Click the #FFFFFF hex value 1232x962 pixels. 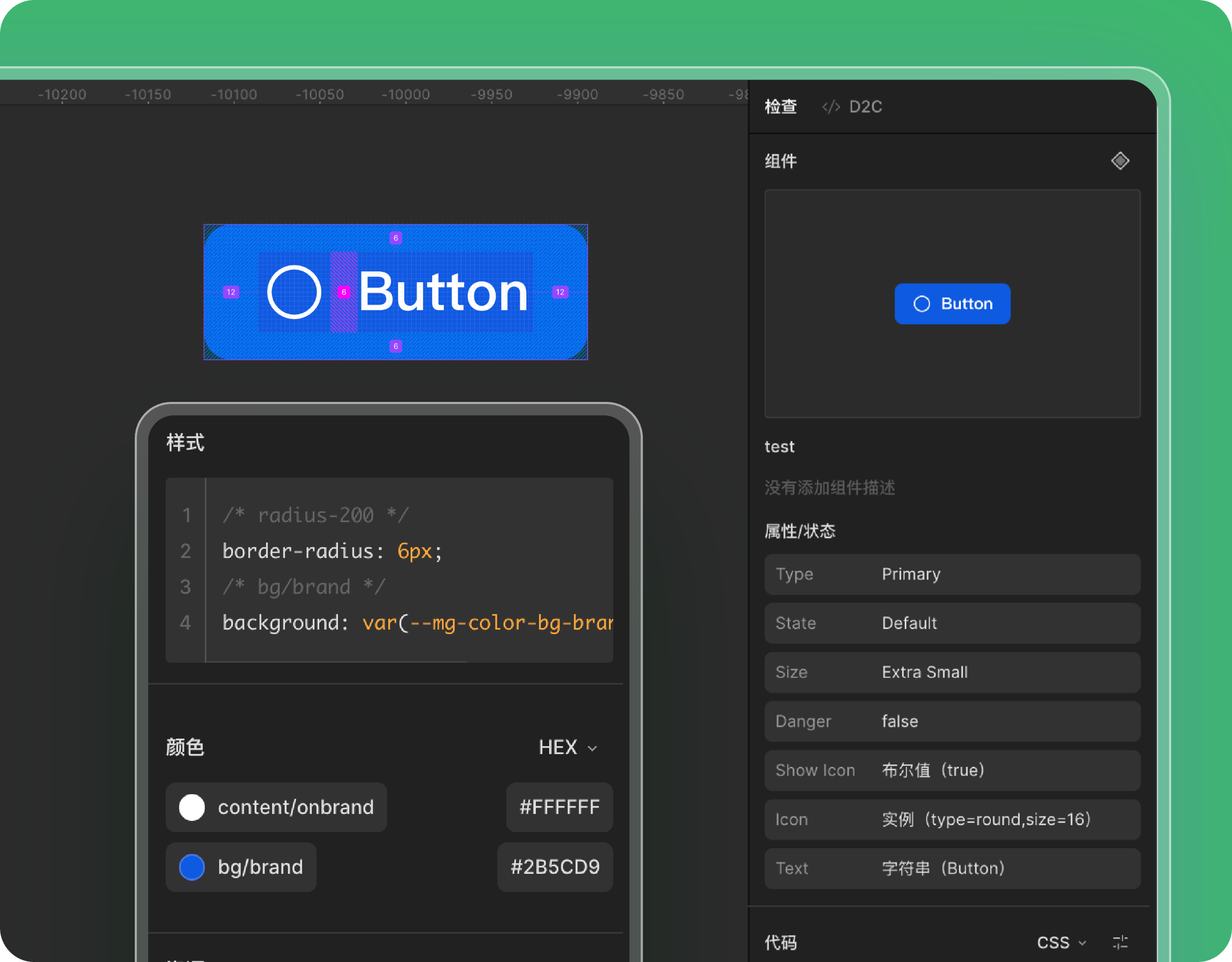559,807
